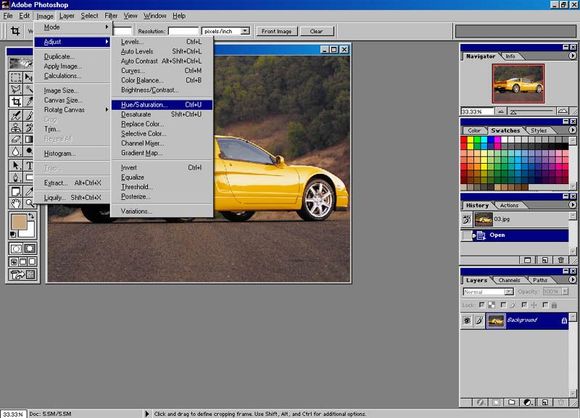The image size is (580, 418).
Task: Hide the Background layer eye icon
Action: [467, 320]
